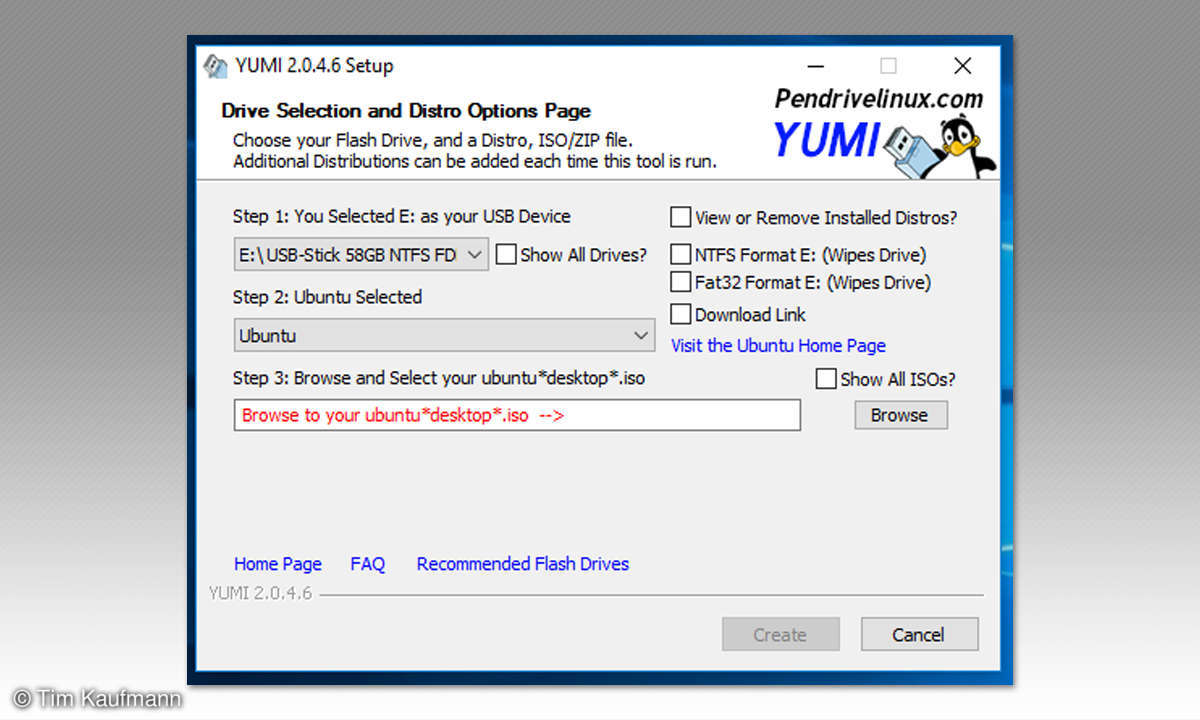Click Browse to pick the ISO file

point(900,415)
